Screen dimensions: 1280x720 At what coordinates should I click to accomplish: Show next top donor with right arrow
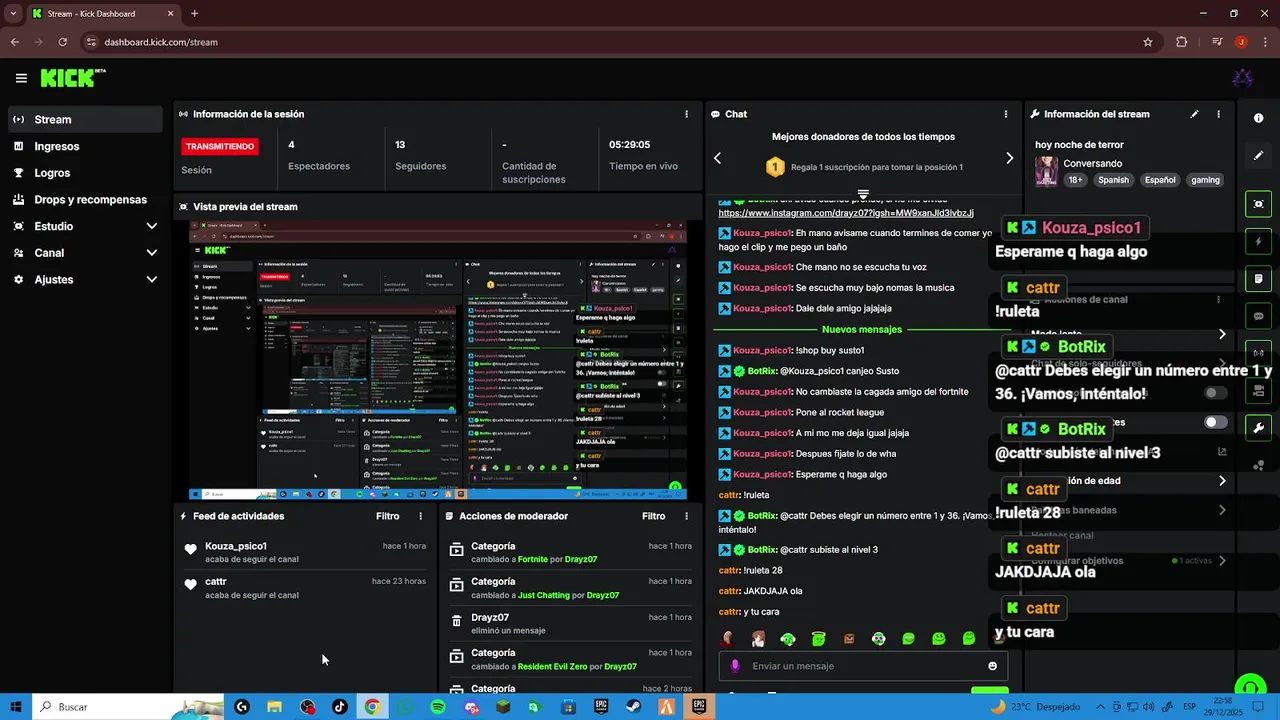(1009, 158)
